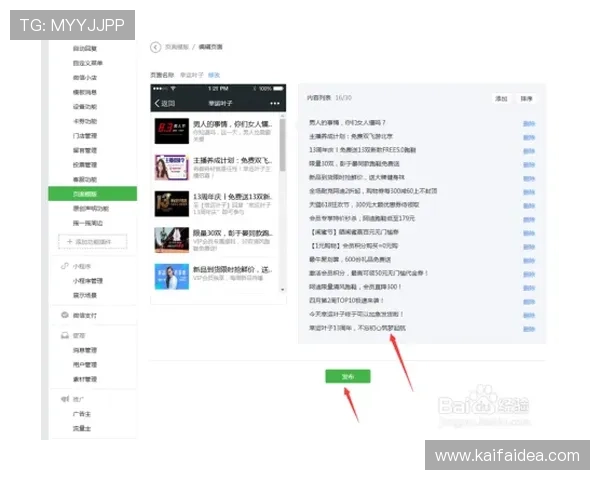
Task: Select the highlighted green 页面模版 item
Action: [x=93, y=194]
